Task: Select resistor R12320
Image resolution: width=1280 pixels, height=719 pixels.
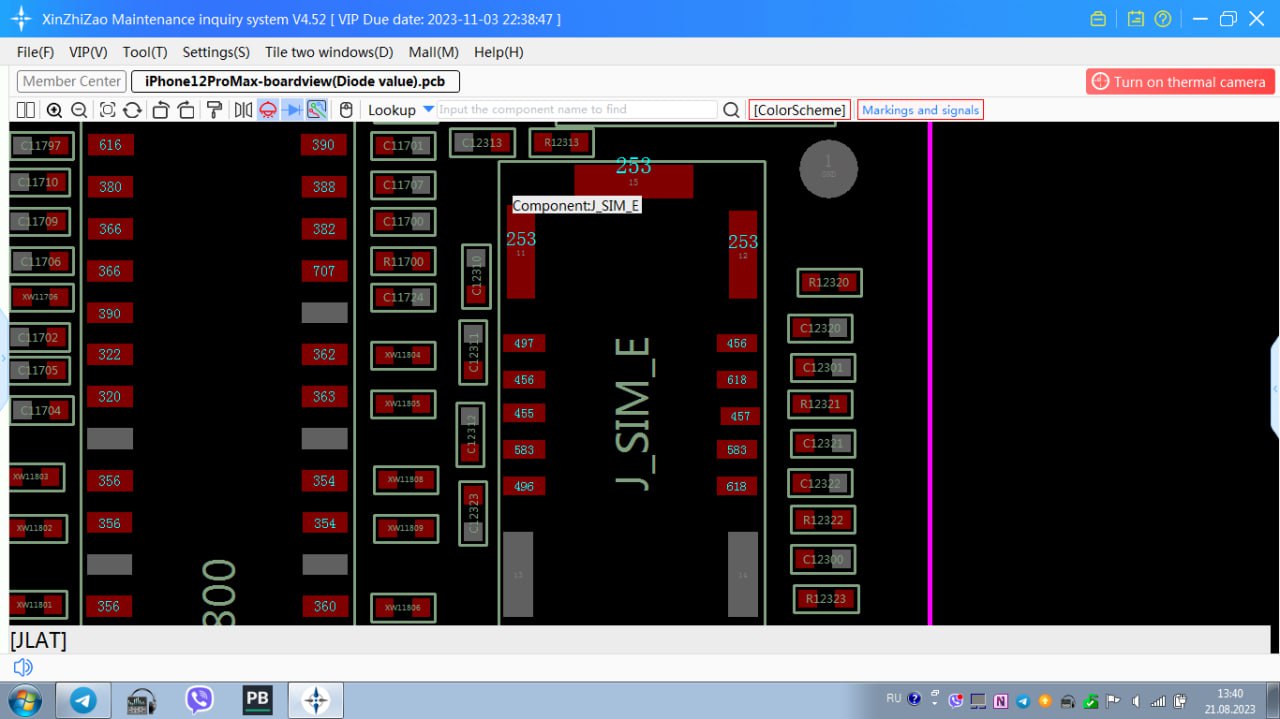Action: click(829, 283)
